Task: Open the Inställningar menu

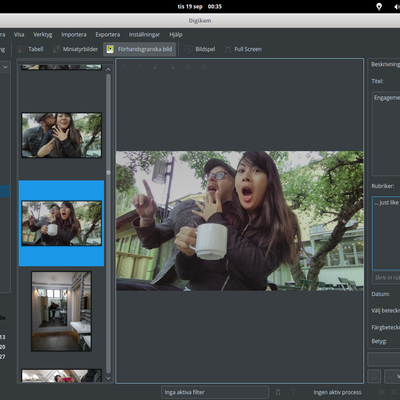Action: point(144,34)
